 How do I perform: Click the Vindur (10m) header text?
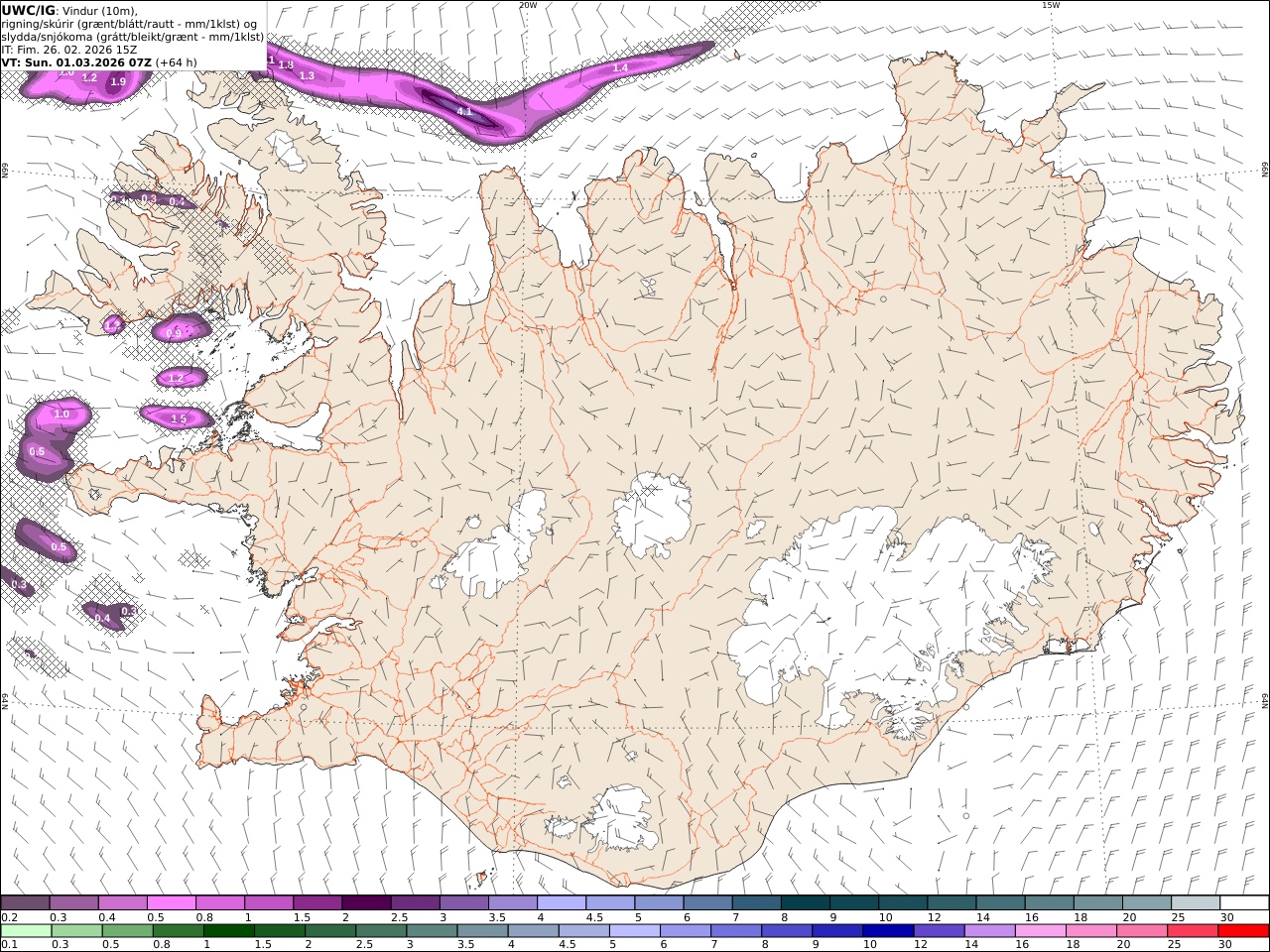(99, 10)
